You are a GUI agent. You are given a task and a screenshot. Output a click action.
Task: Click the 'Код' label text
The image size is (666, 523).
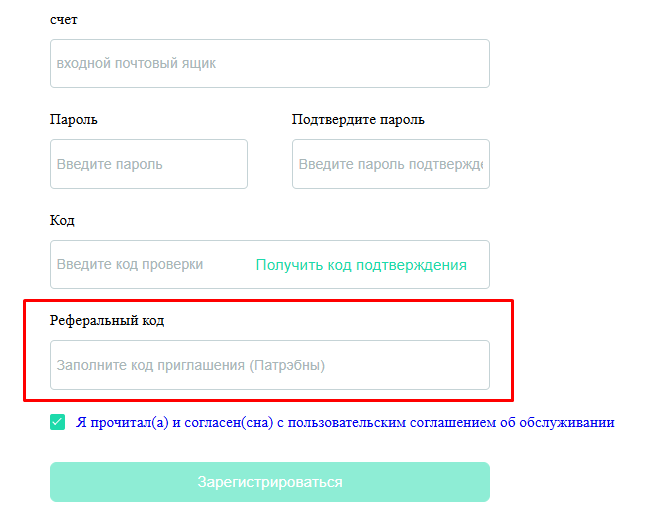coord(62,220)
